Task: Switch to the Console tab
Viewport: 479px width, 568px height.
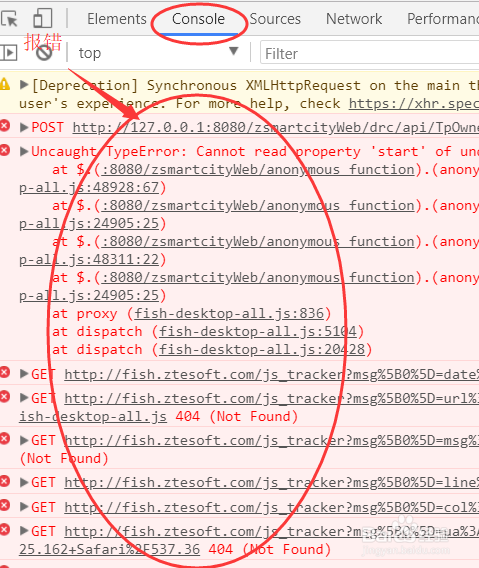Action: (198, 19)
